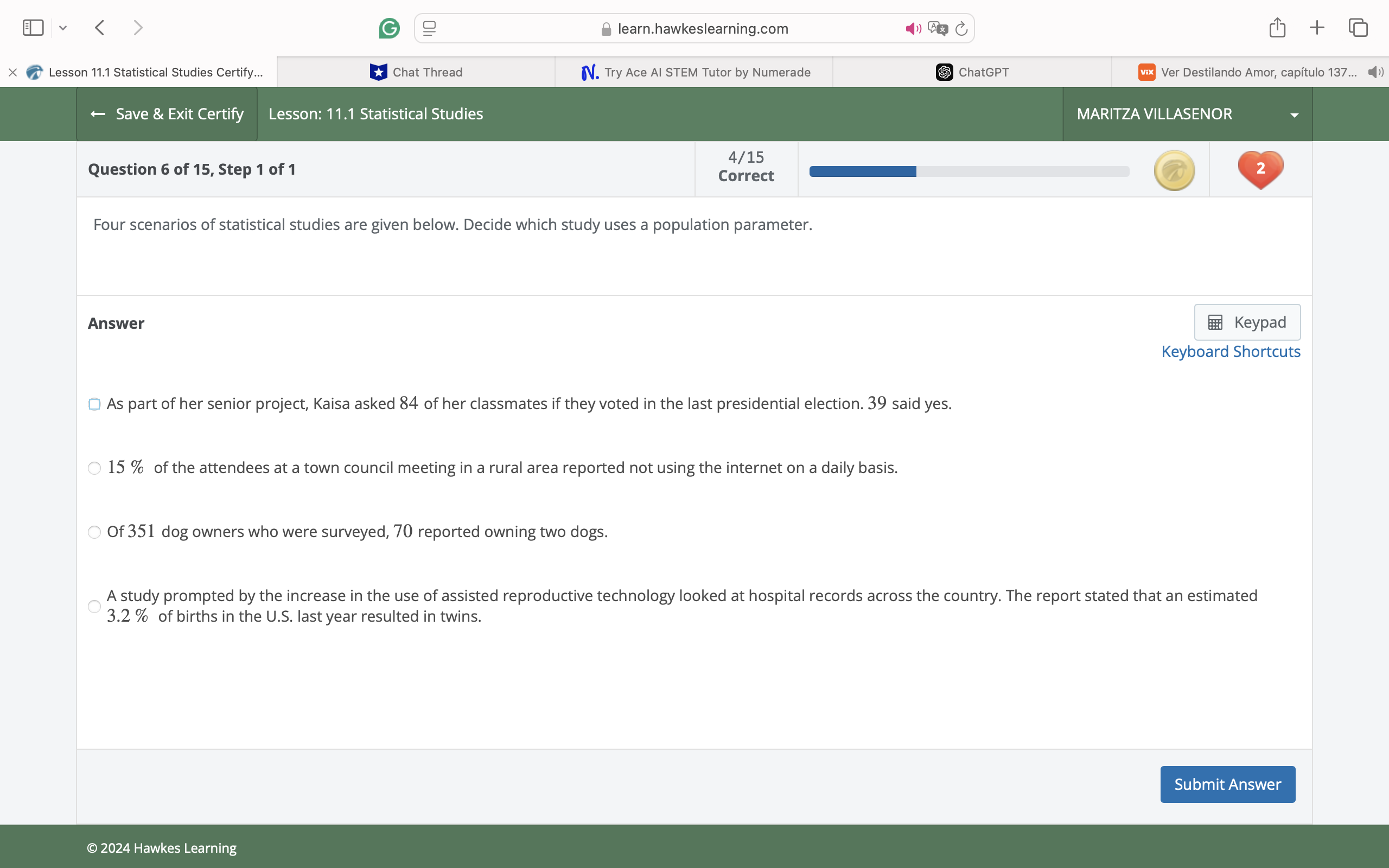Screen dimensions: 1389x868
Task: Click the reload page icon
Action: [x=961, y=29]
